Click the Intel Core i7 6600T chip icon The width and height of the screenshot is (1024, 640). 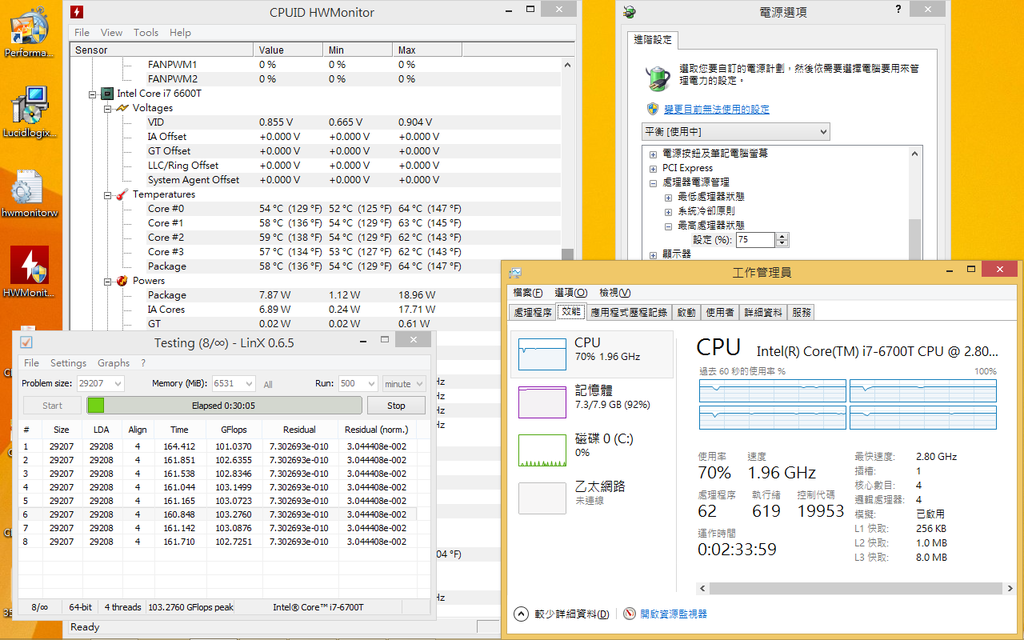tap(108, 93)
